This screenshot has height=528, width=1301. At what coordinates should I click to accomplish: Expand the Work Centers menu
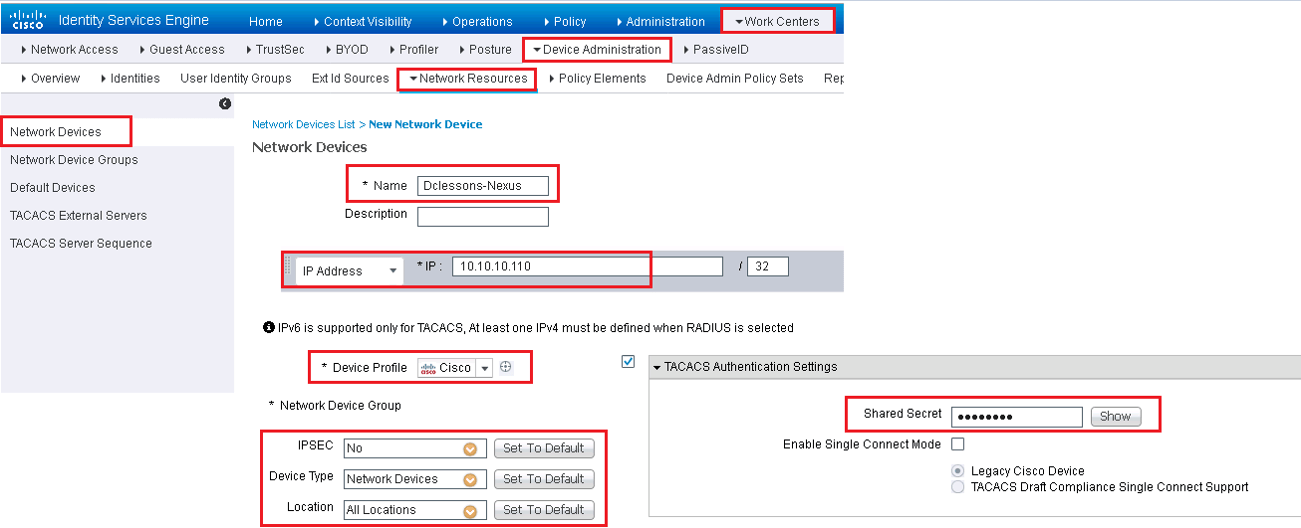tap(777, 21)
